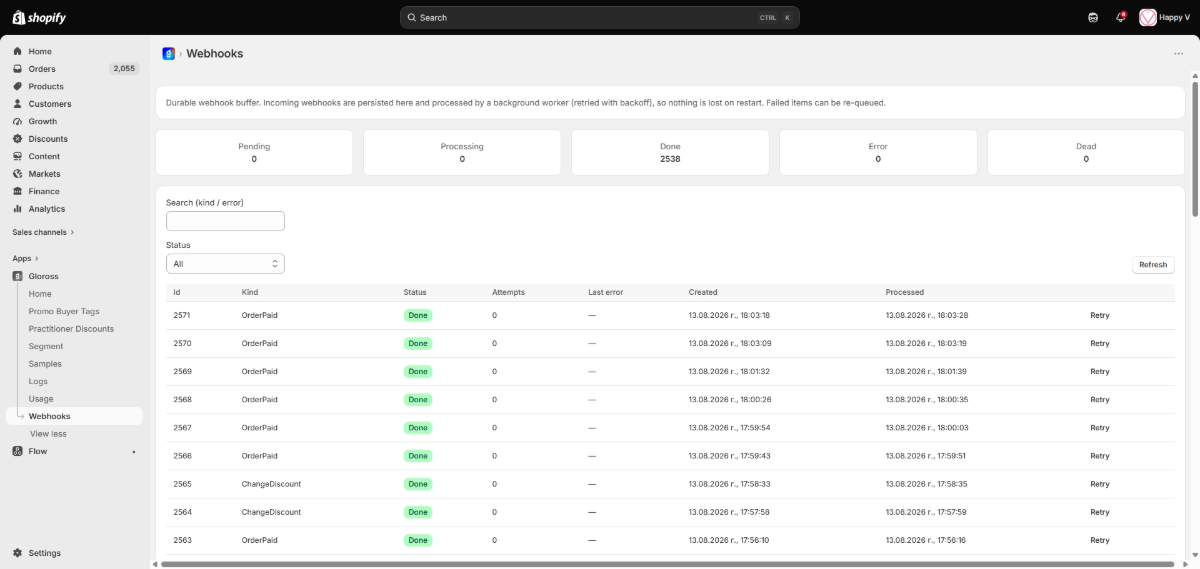
Task: Open Practitioner Discounts page
Action: (x=71, y=329)
